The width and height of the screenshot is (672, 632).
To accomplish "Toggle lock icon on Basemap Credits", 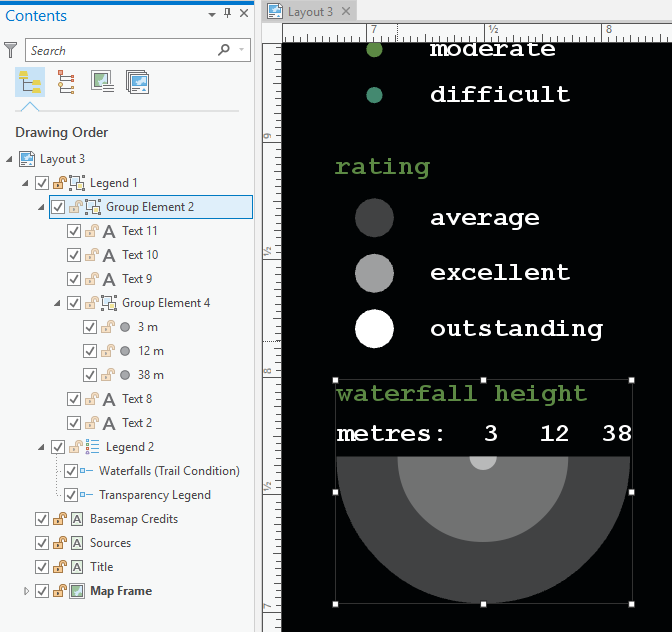I will [60, 519].
